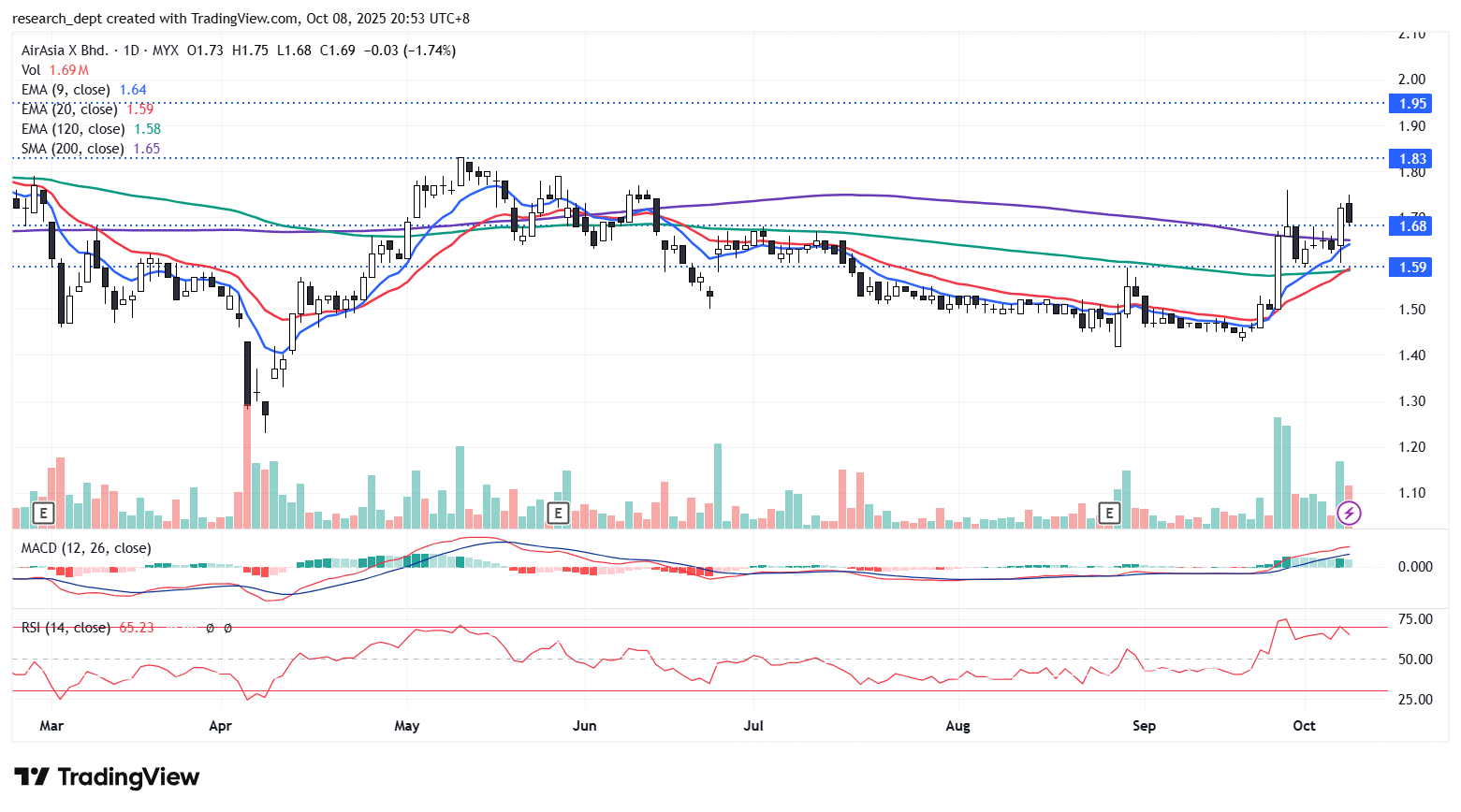Toggle the EMA (120, close) indicator legend
Screen dimensions: 1461x812
[x=72, y=129]
